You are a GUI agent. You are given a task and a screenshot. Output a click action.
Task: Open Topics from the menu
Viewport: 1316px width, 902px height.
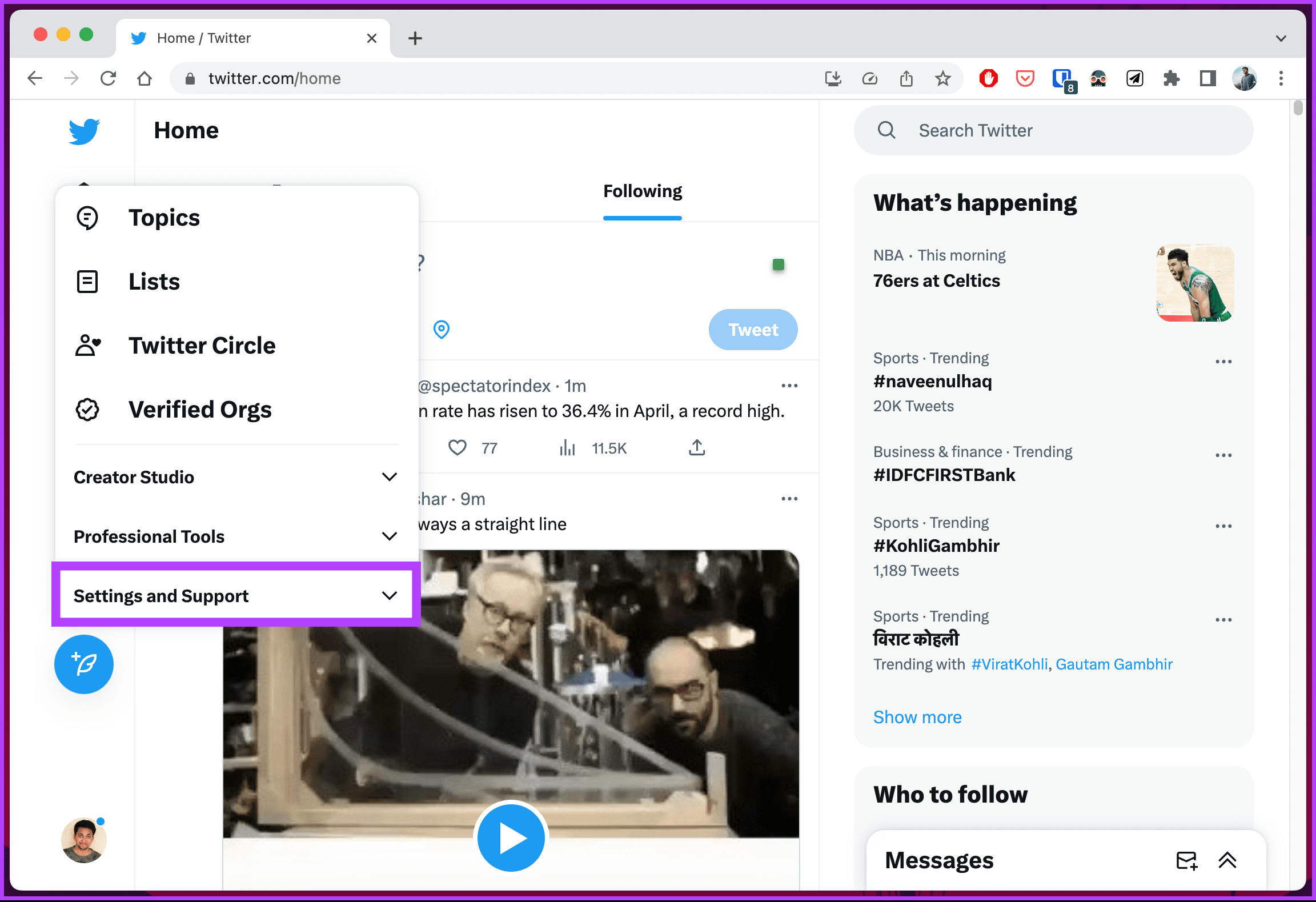point(164,218)
